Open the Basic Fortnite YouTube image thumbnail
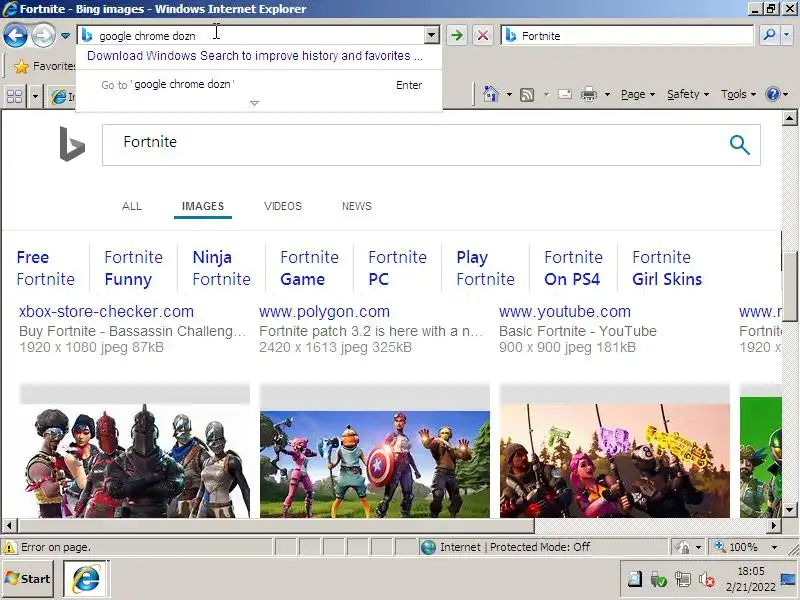800x600 pixels. (x=615, y=460)
